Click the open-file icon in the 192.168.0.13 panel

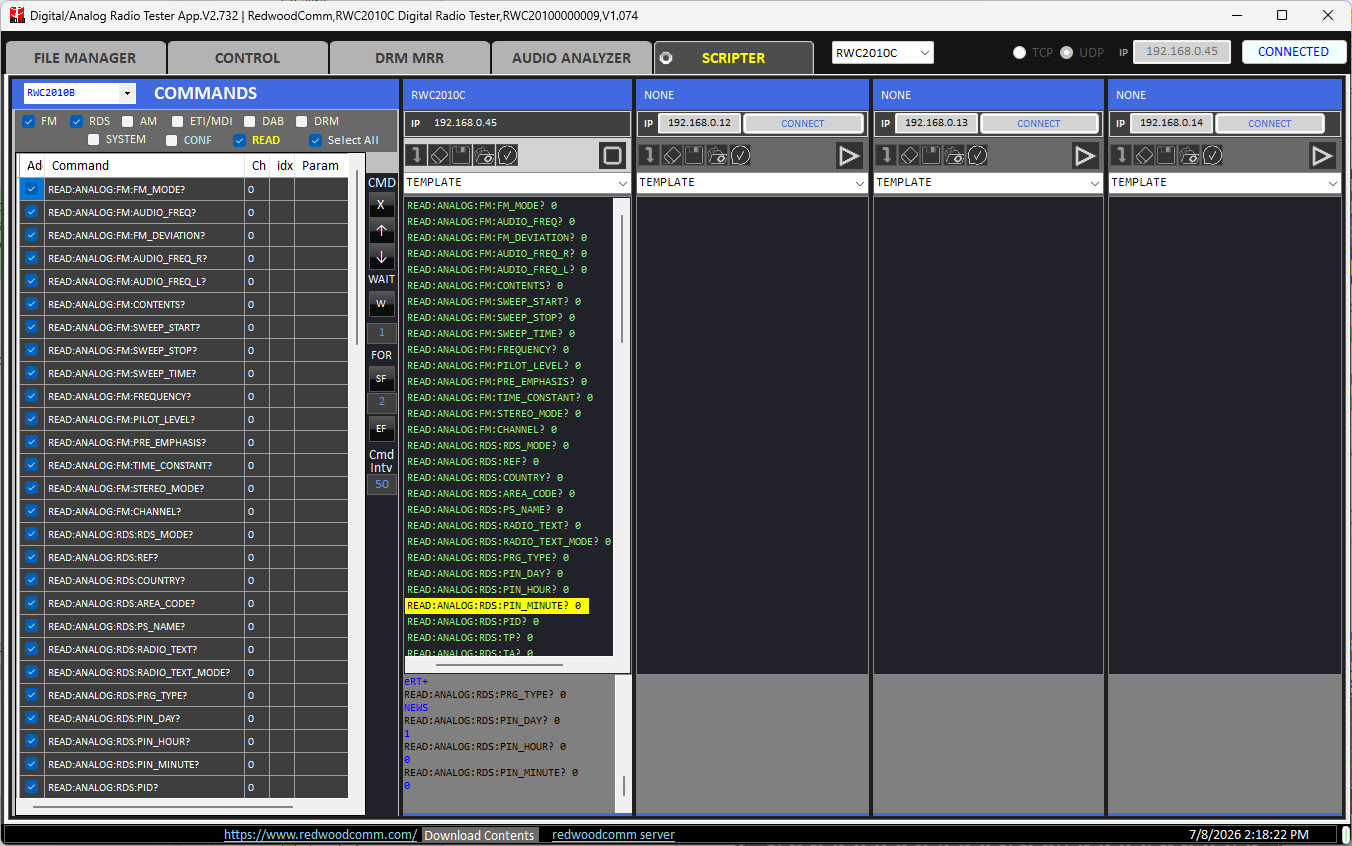point(954,155)
